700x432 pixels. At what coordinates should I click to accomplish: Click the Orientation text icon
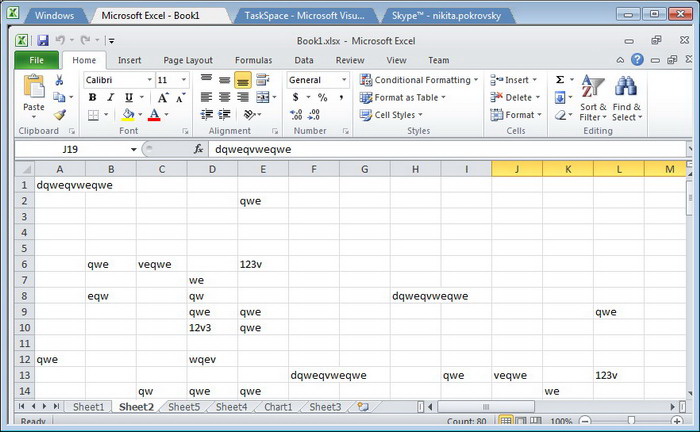point(249,115)
